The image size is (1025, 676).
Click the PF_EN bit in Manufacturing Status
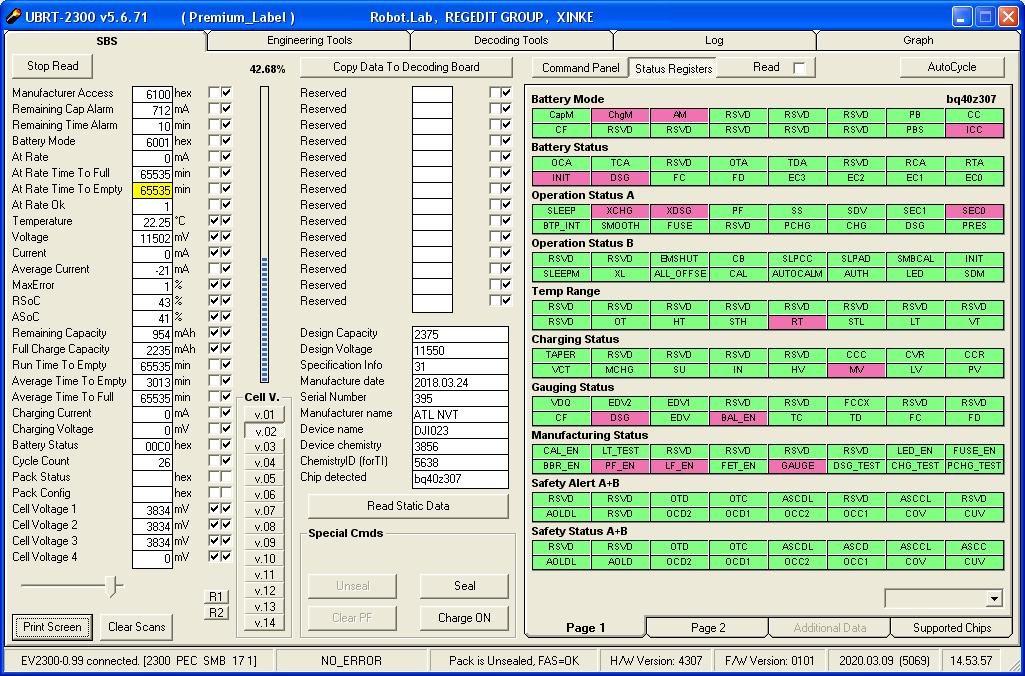pyautogui.click(x=620, y=466)
